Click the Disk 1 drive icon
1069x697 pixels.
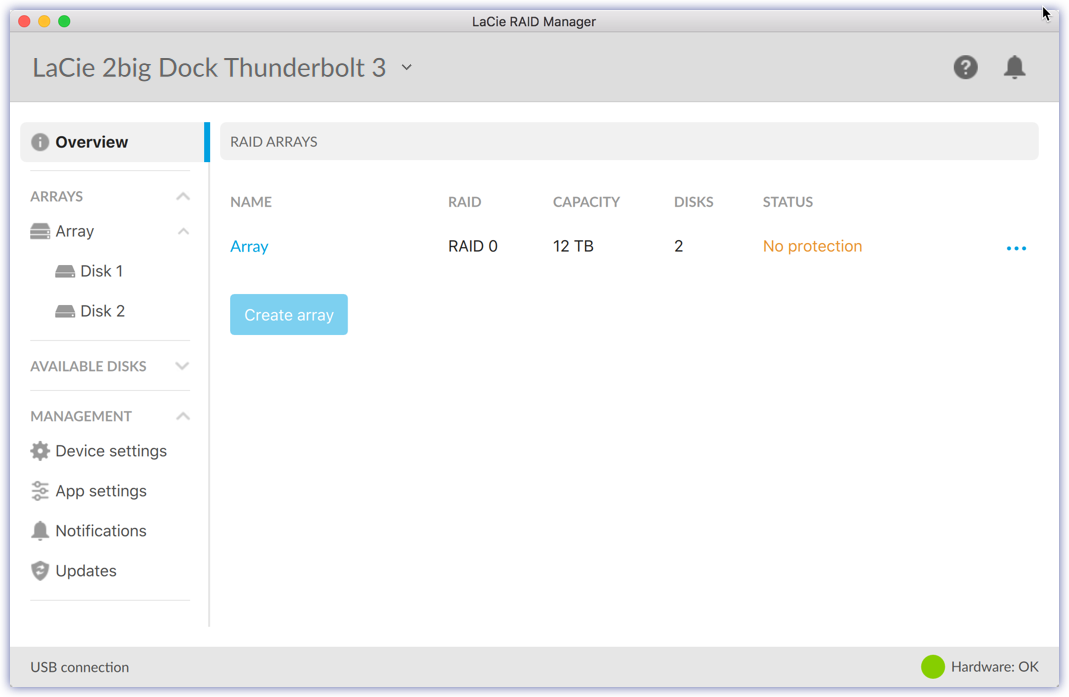(65, 271)
